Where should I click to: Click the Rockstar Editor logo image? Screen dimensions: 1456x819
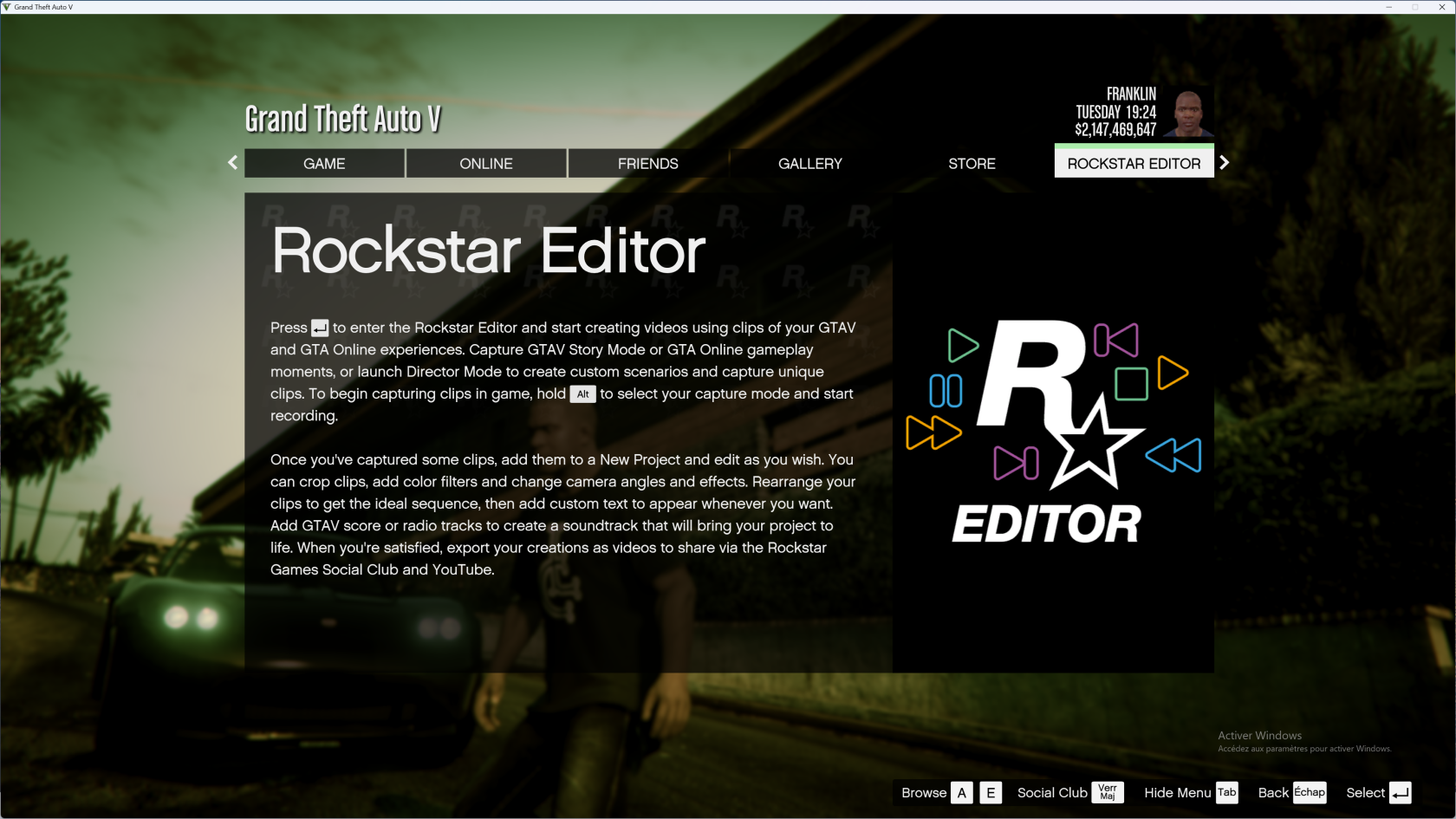tap(1053, 432)
